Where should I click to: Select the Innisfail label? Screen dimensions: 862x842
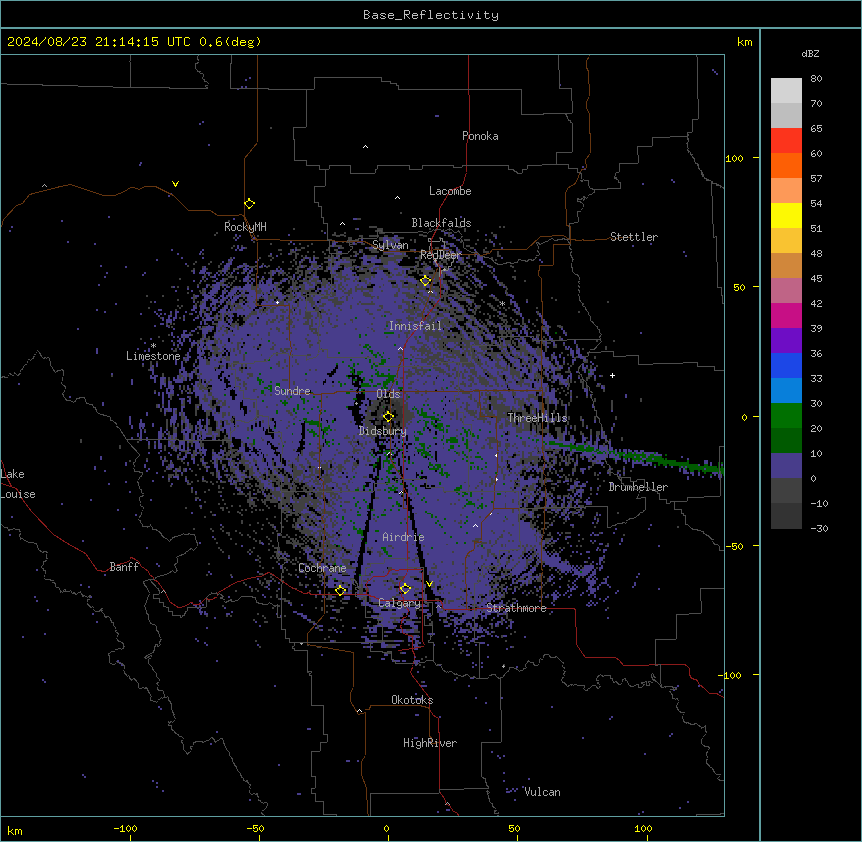[x=415, y=326]
